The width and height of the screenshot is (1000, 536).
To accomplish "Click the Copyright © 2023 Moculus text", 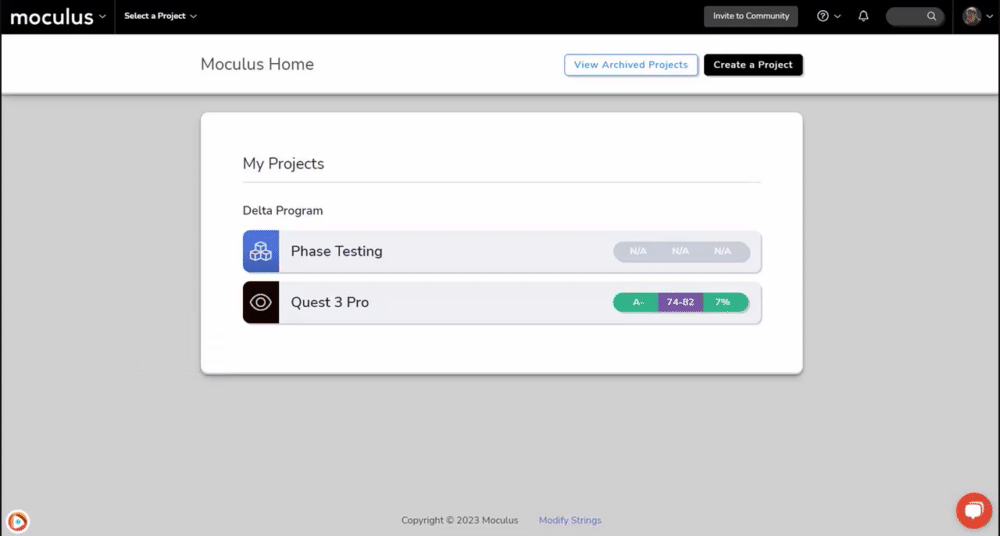I will tap(460, 520).
